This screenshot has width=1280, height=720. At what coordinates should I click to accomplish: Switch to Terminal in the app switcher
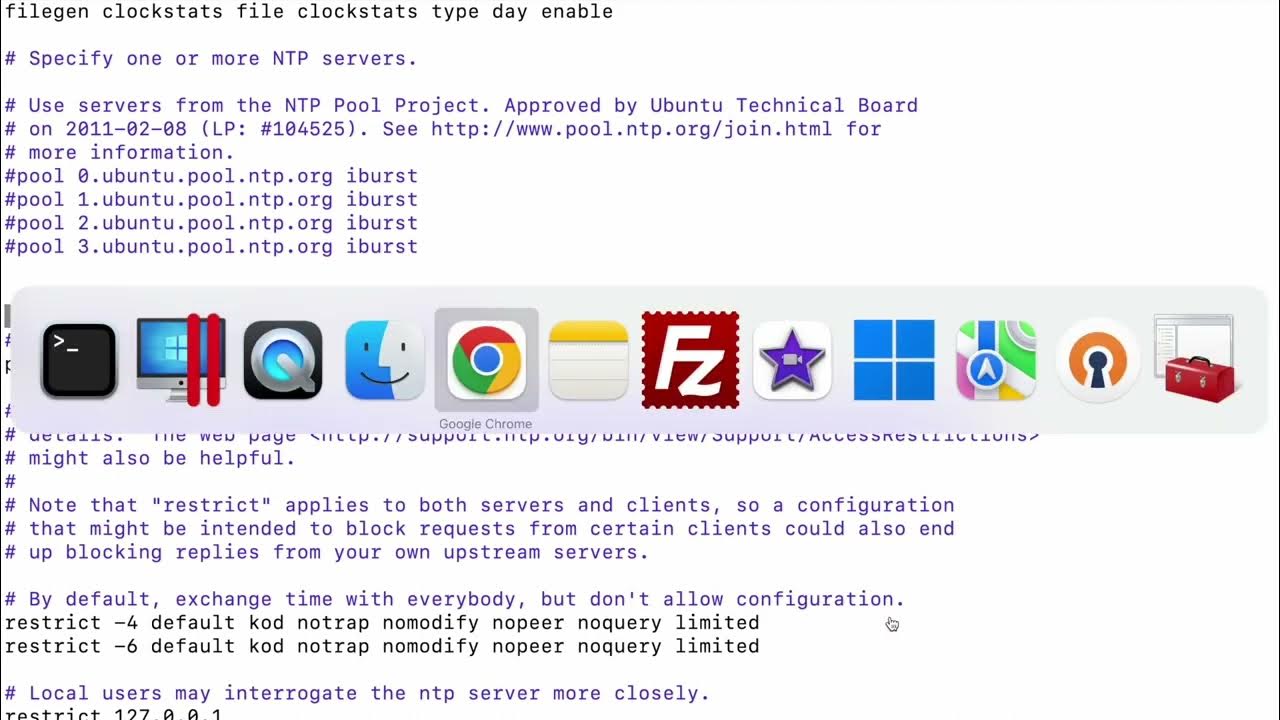(x=79, y=361)
